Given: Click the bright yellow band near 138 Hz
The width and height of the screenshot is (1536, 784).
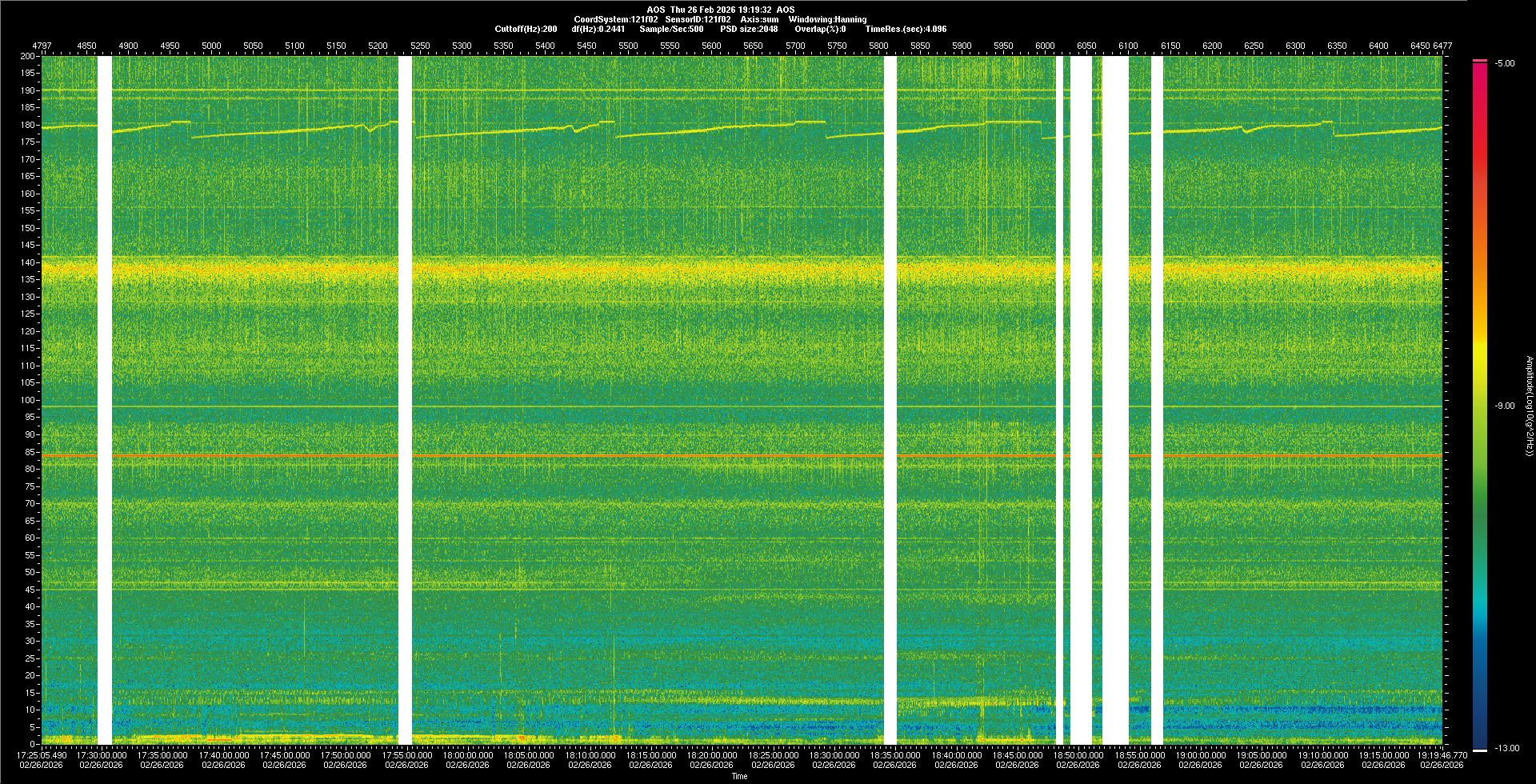Looking at the screenshot, I should [640, 270].
